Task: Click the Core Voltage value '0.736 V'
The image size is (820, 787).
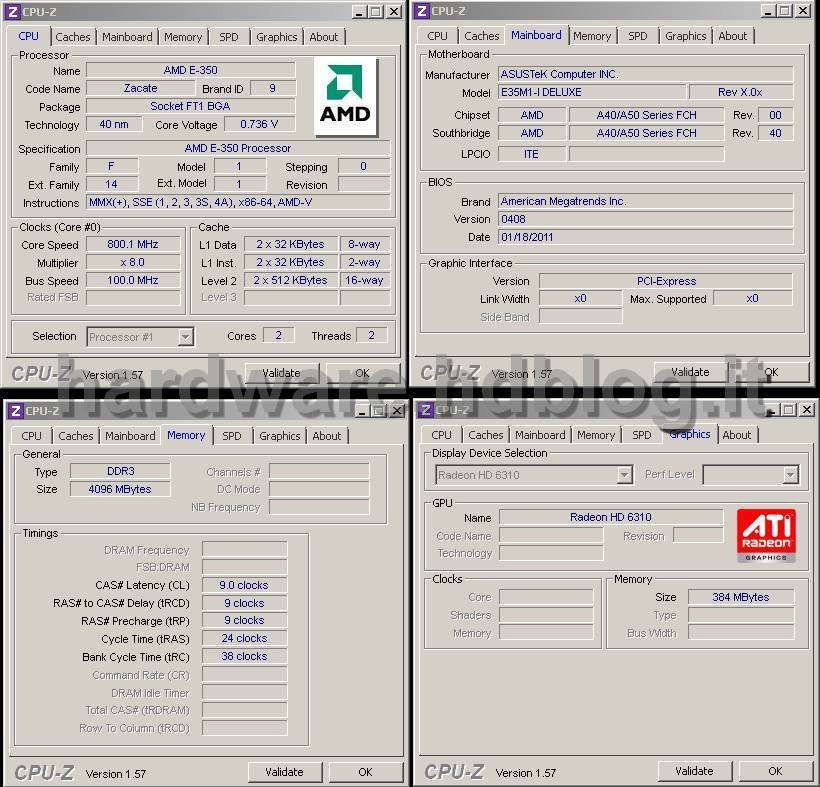Action: (x=259, y=124)
